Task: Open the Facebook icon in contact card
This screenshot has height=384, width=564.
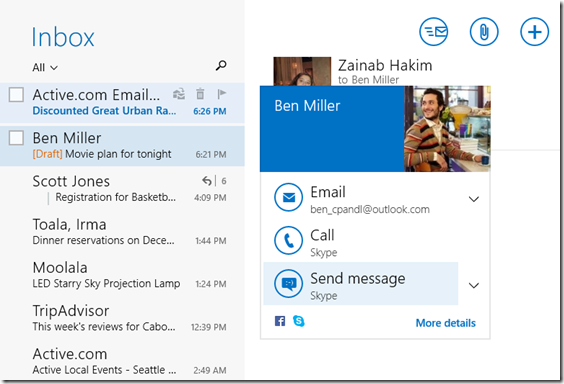Action: (x=280, y=321)
